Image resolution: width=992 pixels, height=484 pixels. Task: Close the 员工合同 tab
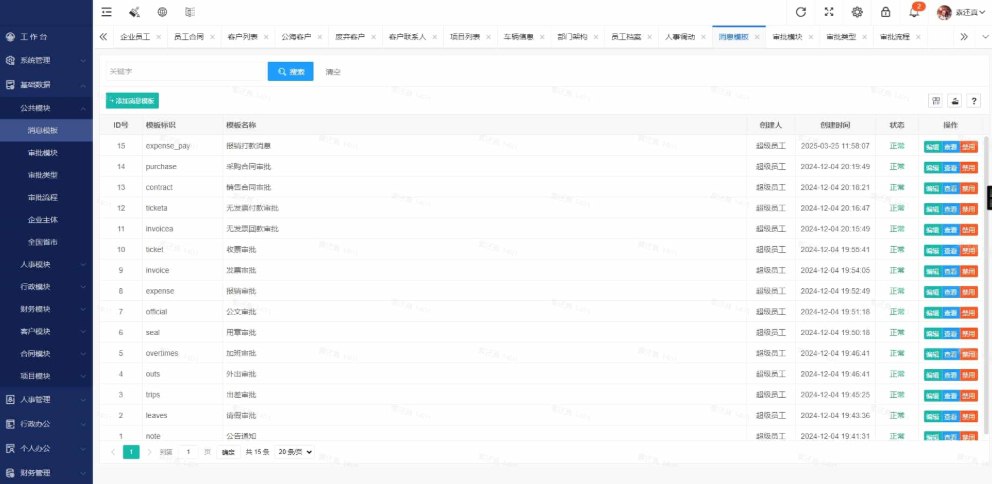(x=212, y=37)
